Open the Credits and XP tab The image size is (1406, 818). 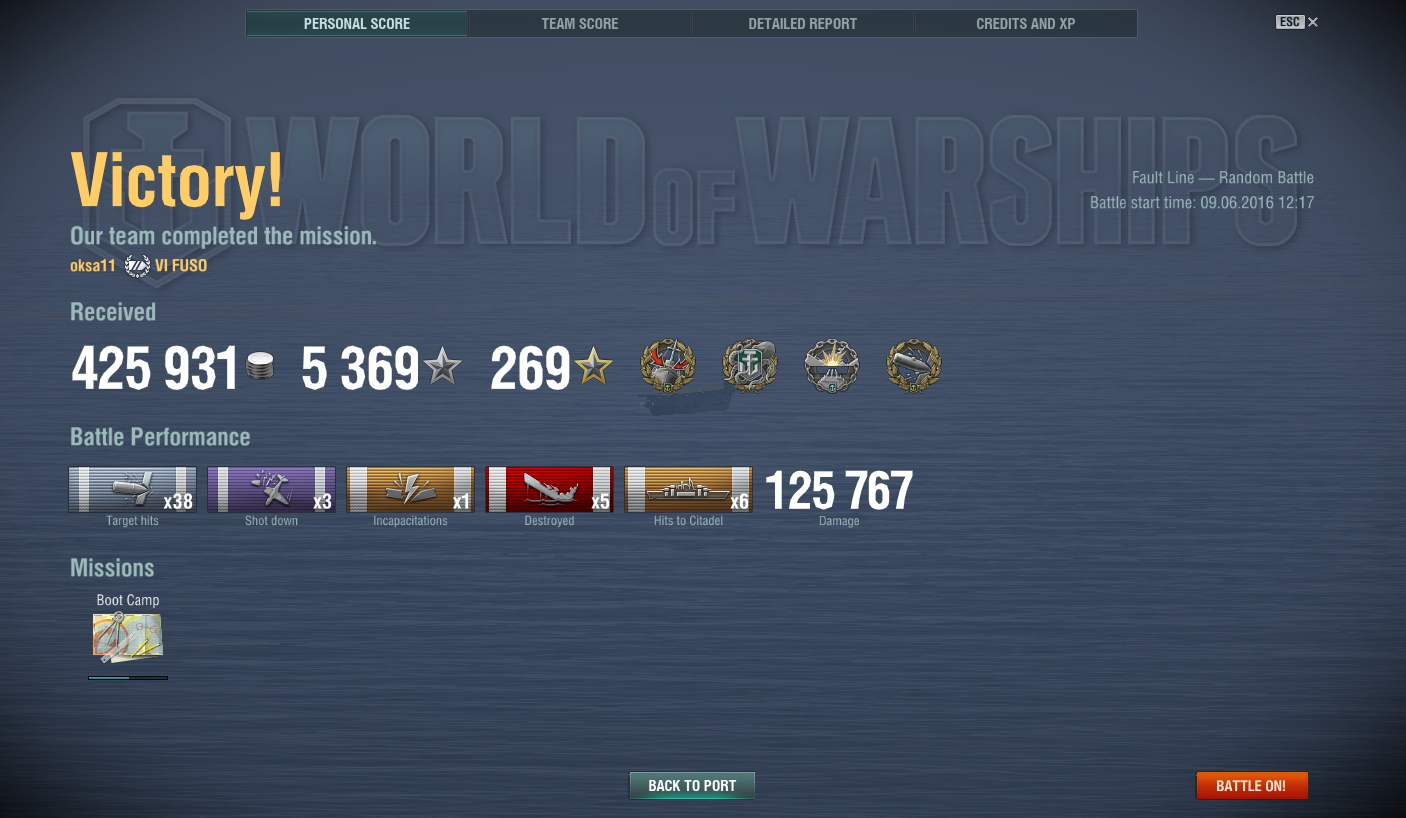pyautogui.click(x=1026, y=23)
